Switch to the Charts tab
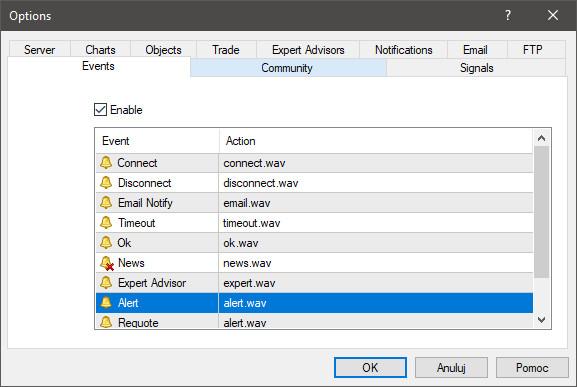The image size is (577, 387). click(x=100, y=50)
